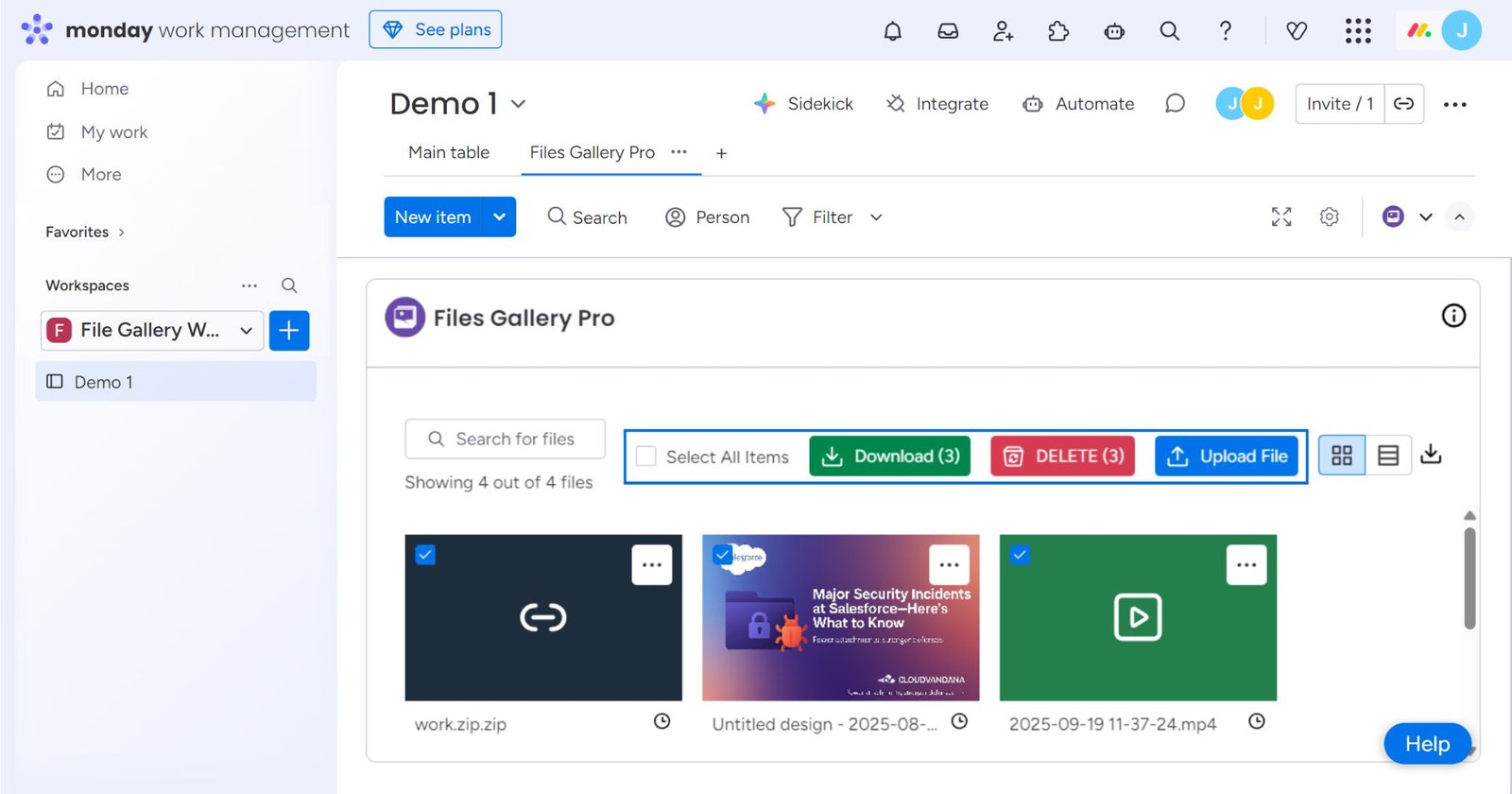Open the apps marketplace puzzle icon
Image resolution: width=1512 pixels, height=794 pixels.
tap(1058, 31)
